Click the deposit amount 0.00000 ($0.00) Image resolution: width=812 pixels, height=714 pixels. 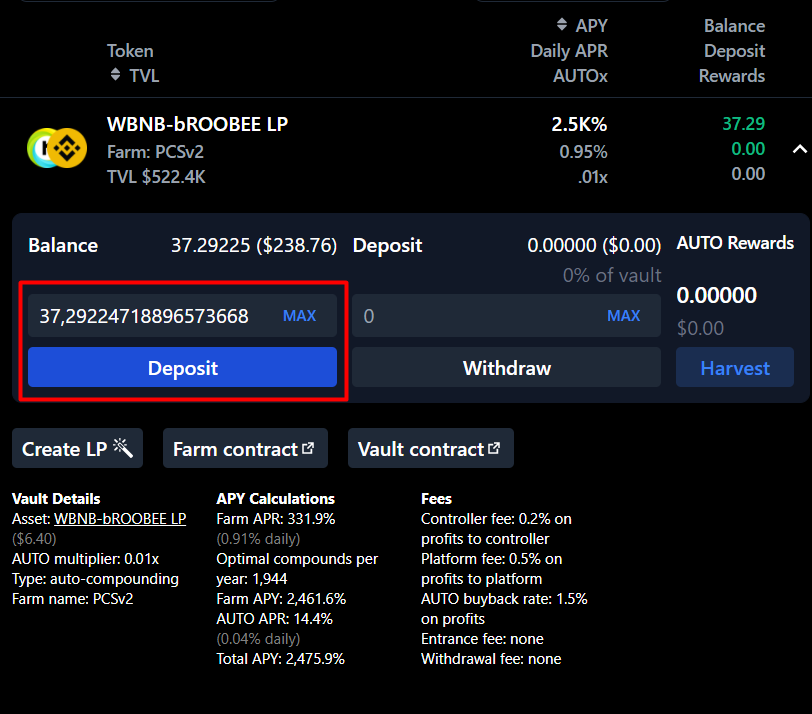tap(594, 245)
